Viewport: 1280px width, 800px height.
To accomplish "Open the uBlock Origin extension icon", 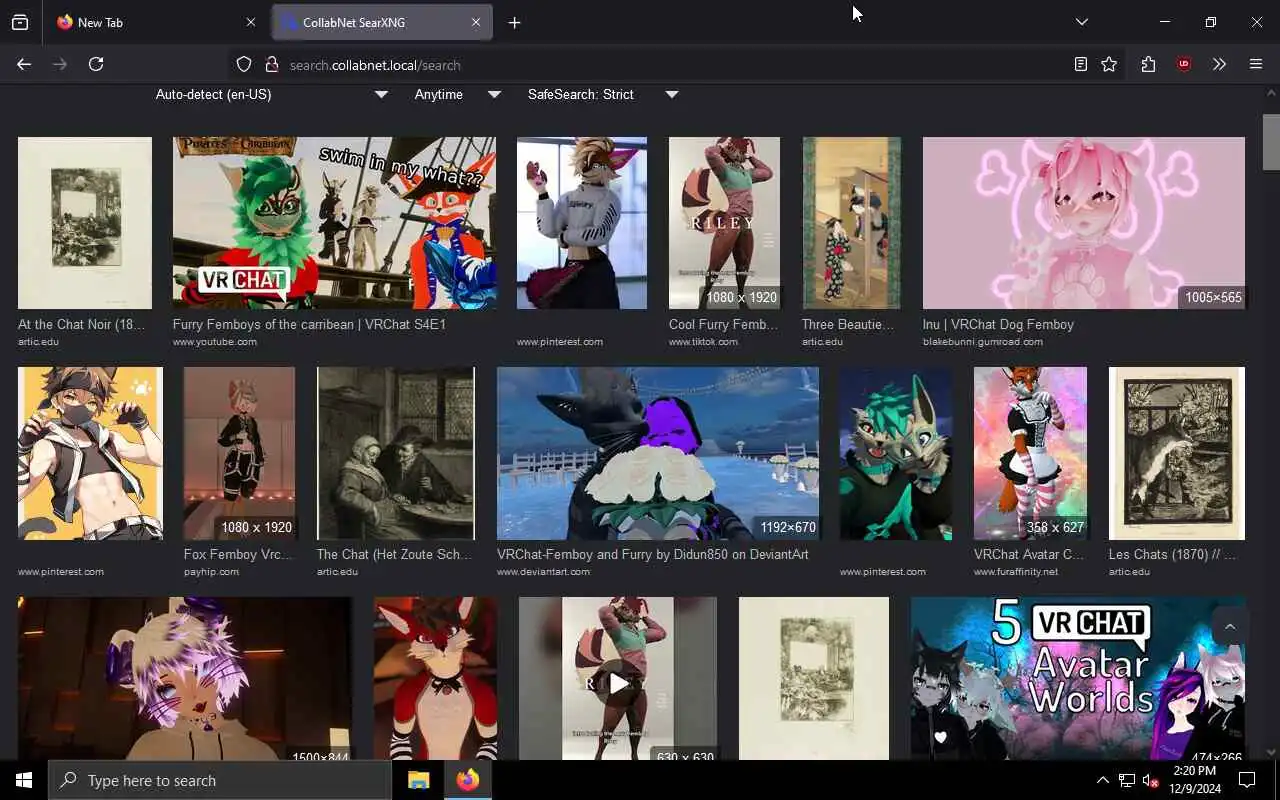I will (x=1184, y=64).
